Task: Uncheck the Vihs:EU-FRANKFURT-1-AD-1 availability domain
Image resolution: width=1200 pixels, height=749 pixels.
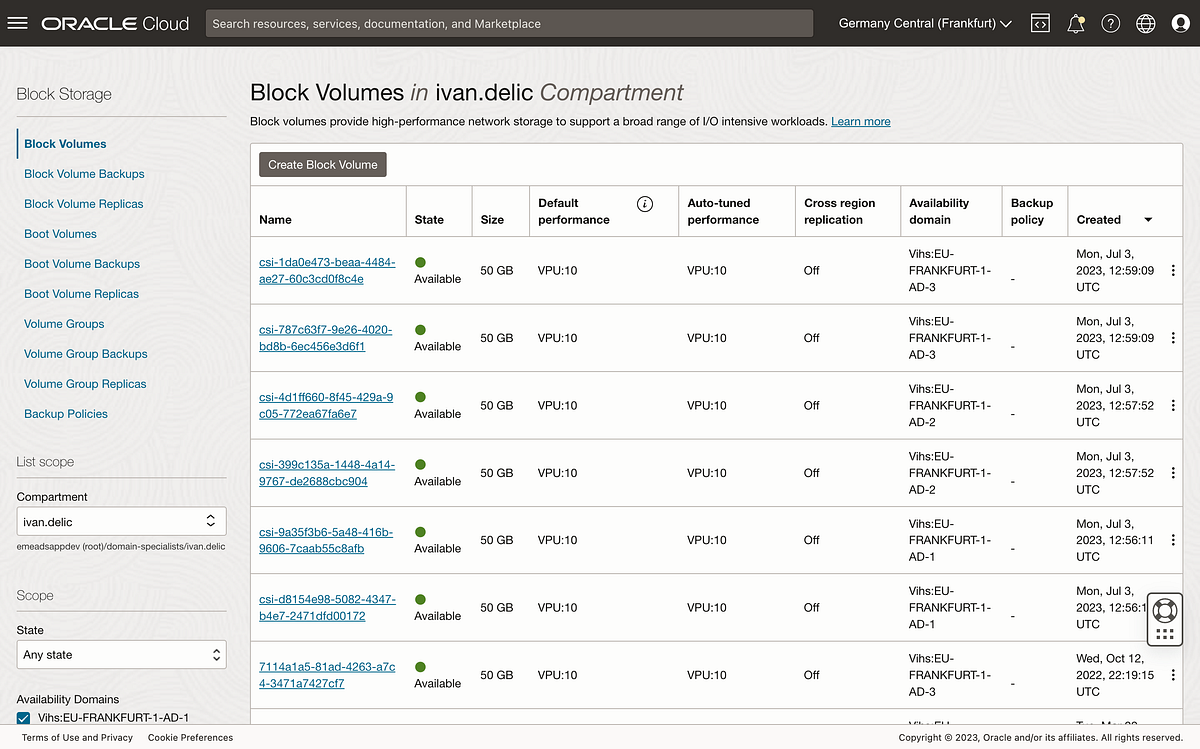Action: point(24,716)
